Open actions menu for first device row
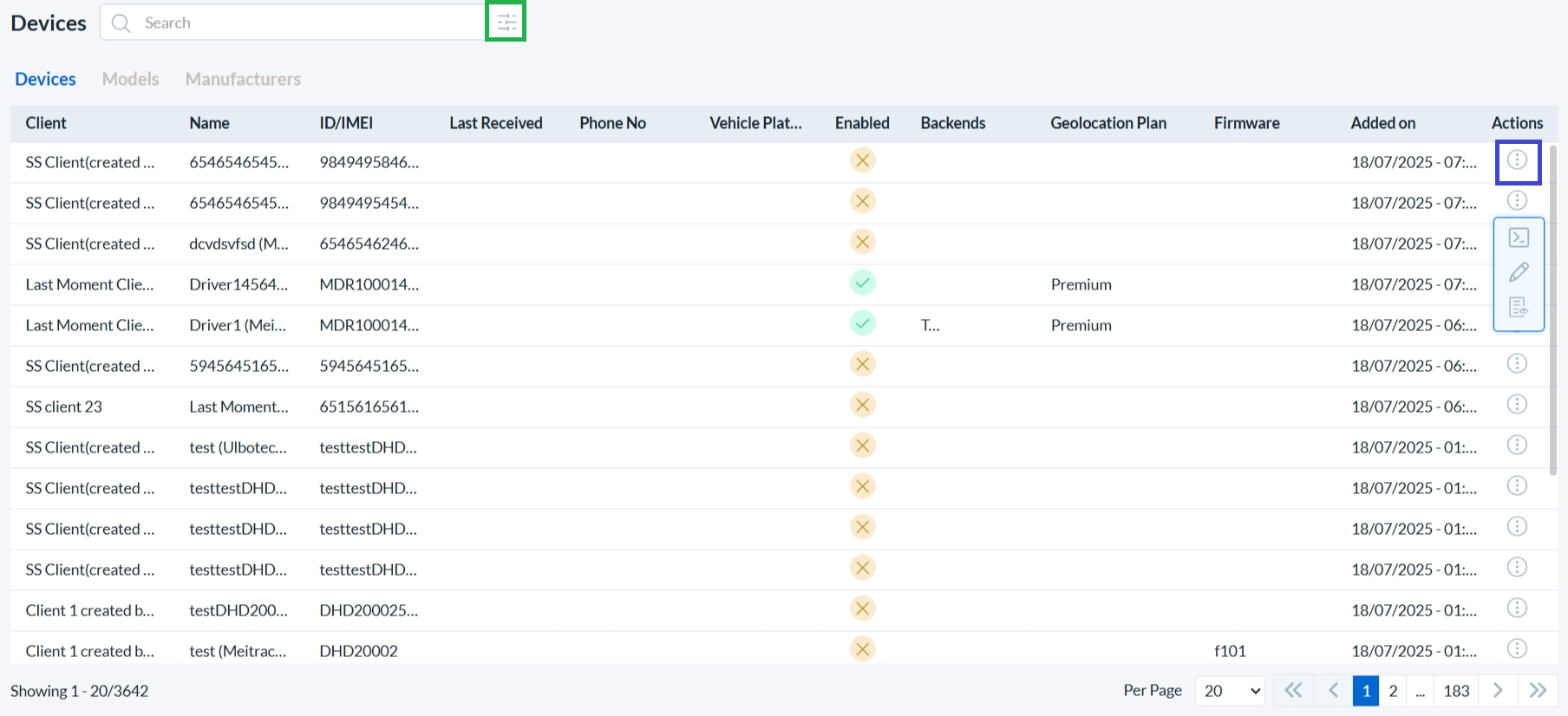 [x=1517, y=160]
